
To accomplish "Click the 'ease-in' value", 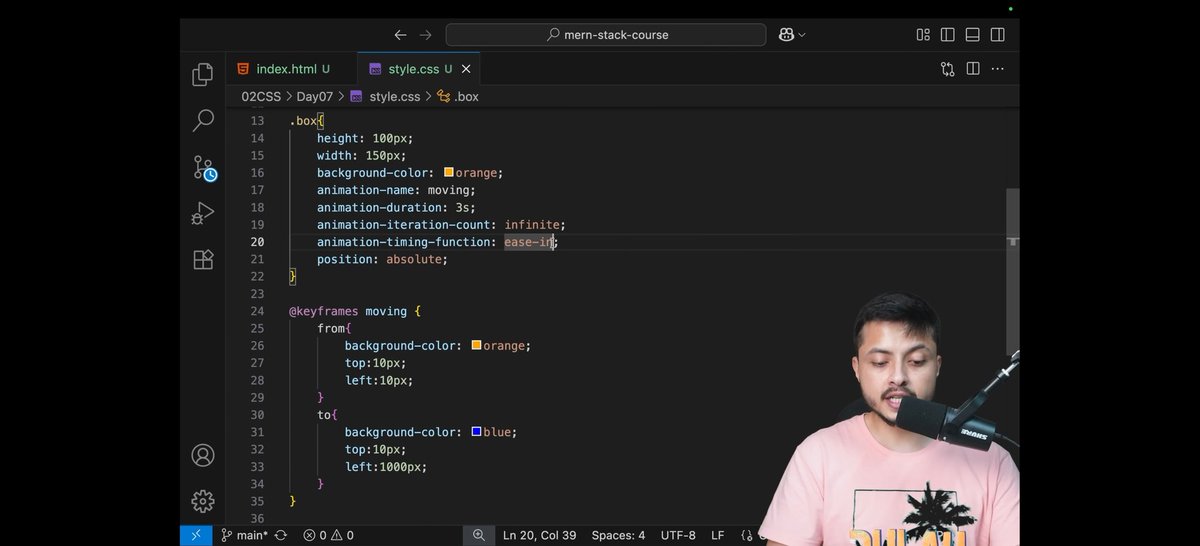I will click(528, 242).
